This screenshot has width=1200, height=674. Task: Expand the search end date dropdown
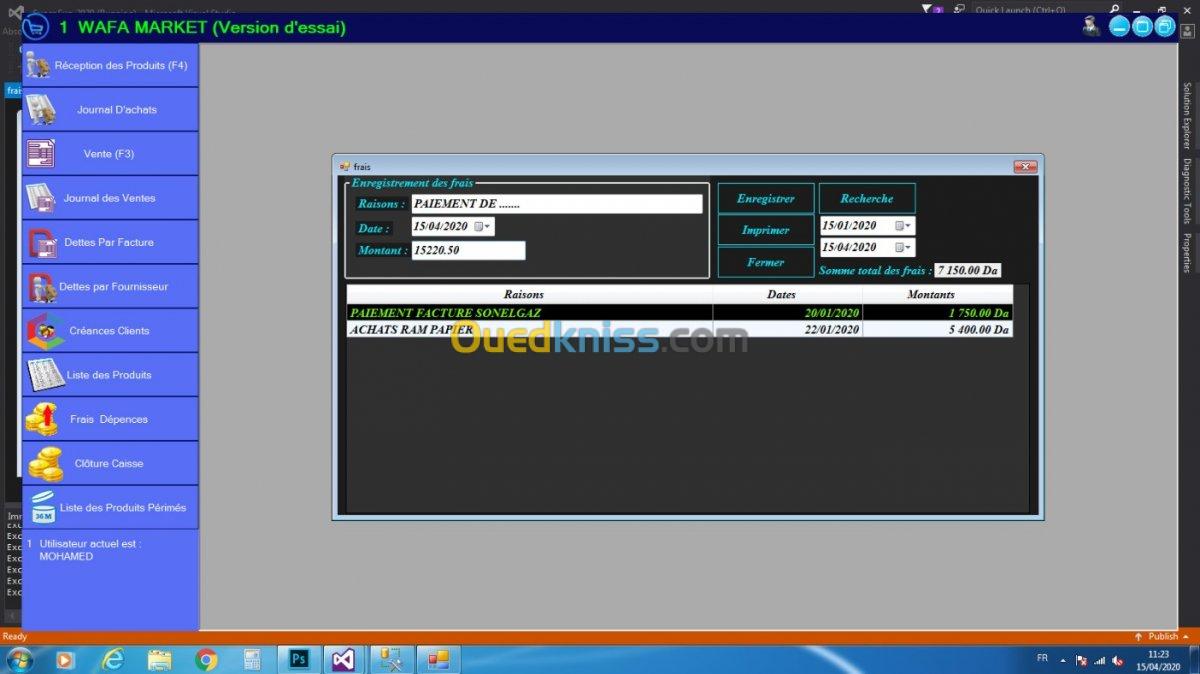click(x=903, y=247)
